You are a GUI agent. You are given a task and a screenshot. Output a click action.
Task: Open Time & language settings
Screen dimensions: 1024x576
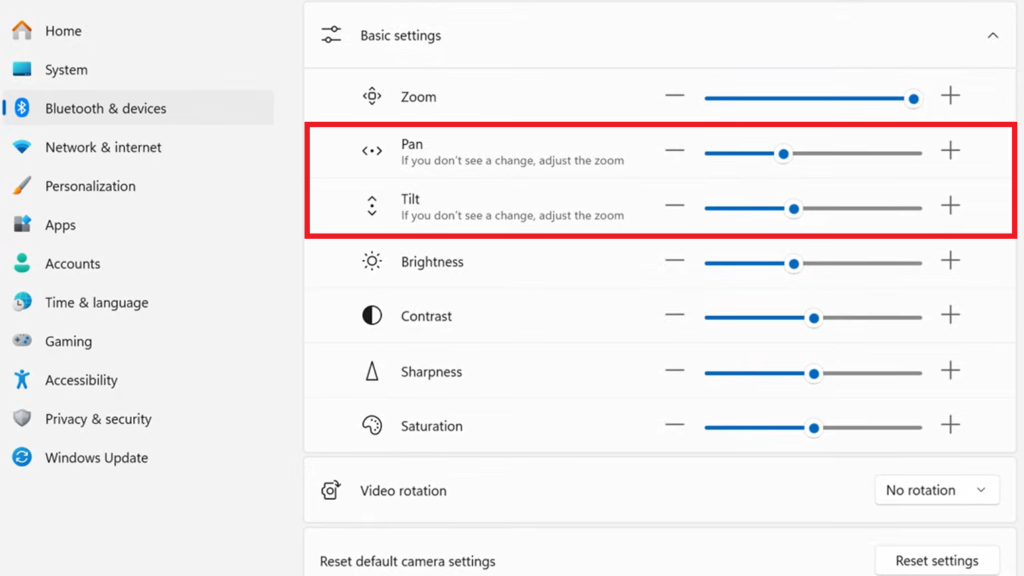click(96, 303)
